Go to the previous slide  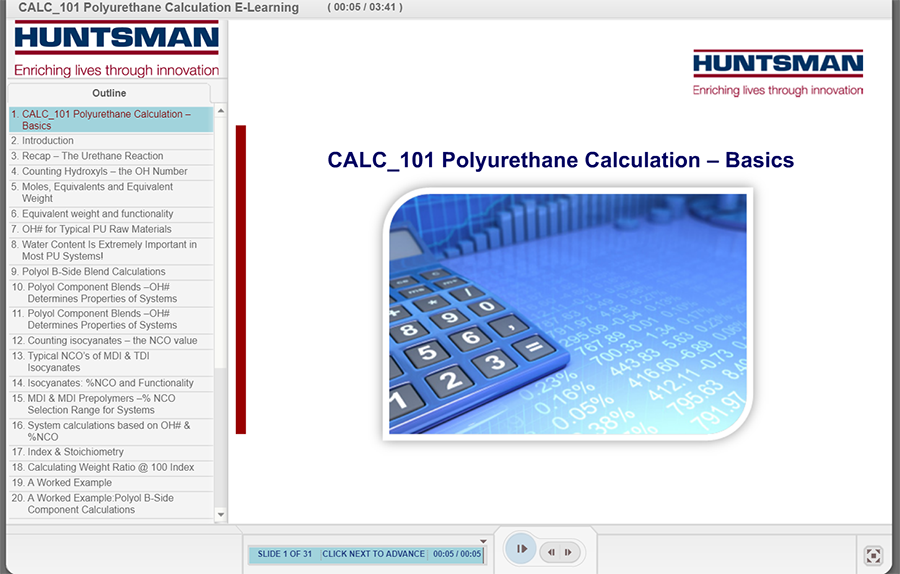click(x=551, y=552)
